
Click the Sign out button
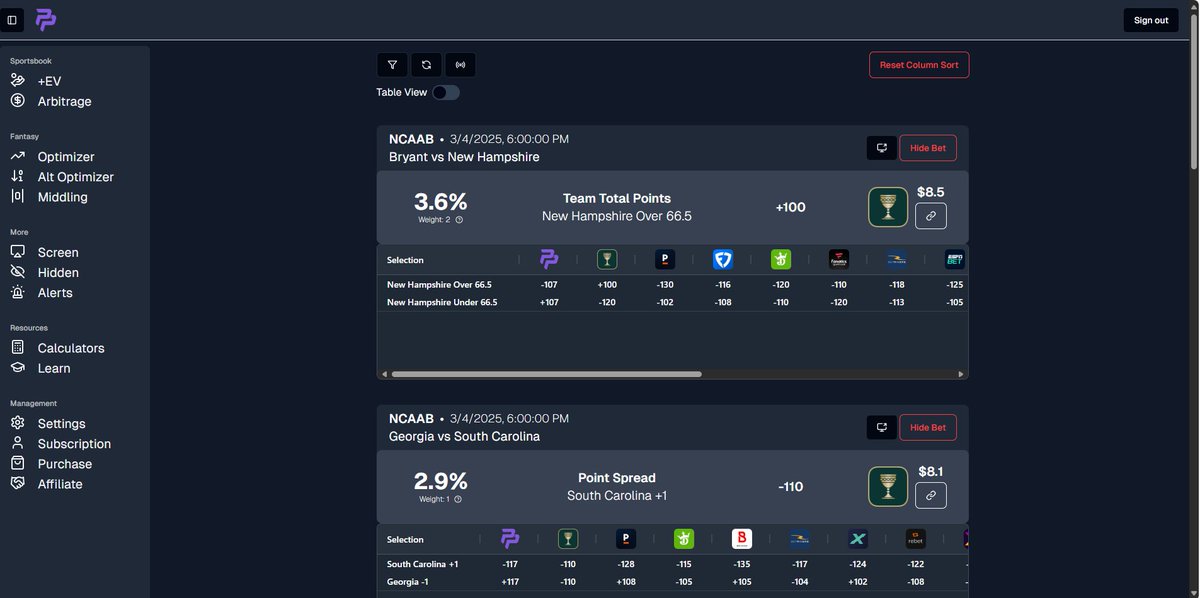coord(1151,20)
